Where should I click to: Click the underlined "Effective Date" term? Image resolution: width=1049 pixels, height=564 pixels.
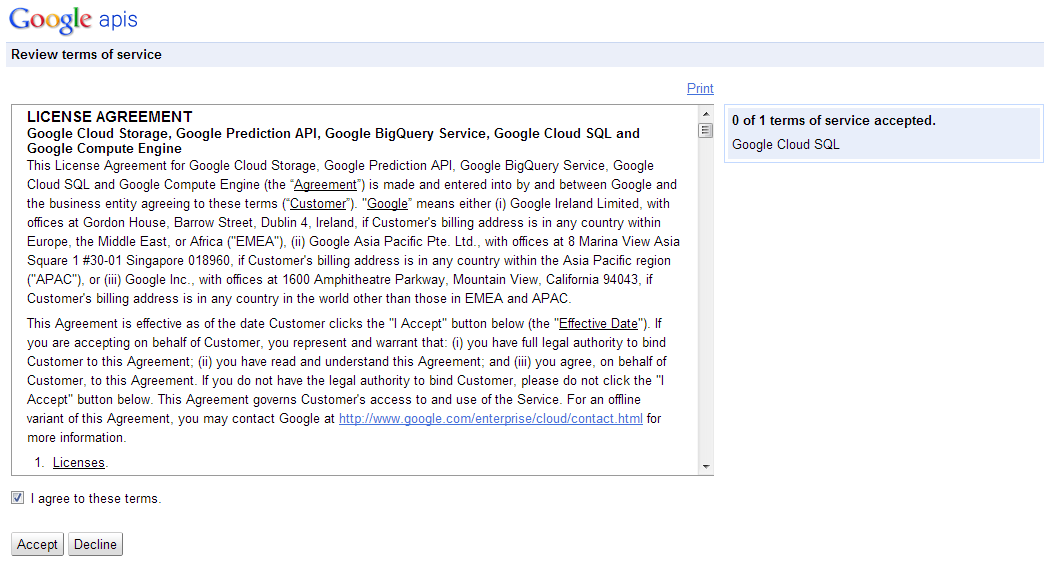click(x=597, y=324)
